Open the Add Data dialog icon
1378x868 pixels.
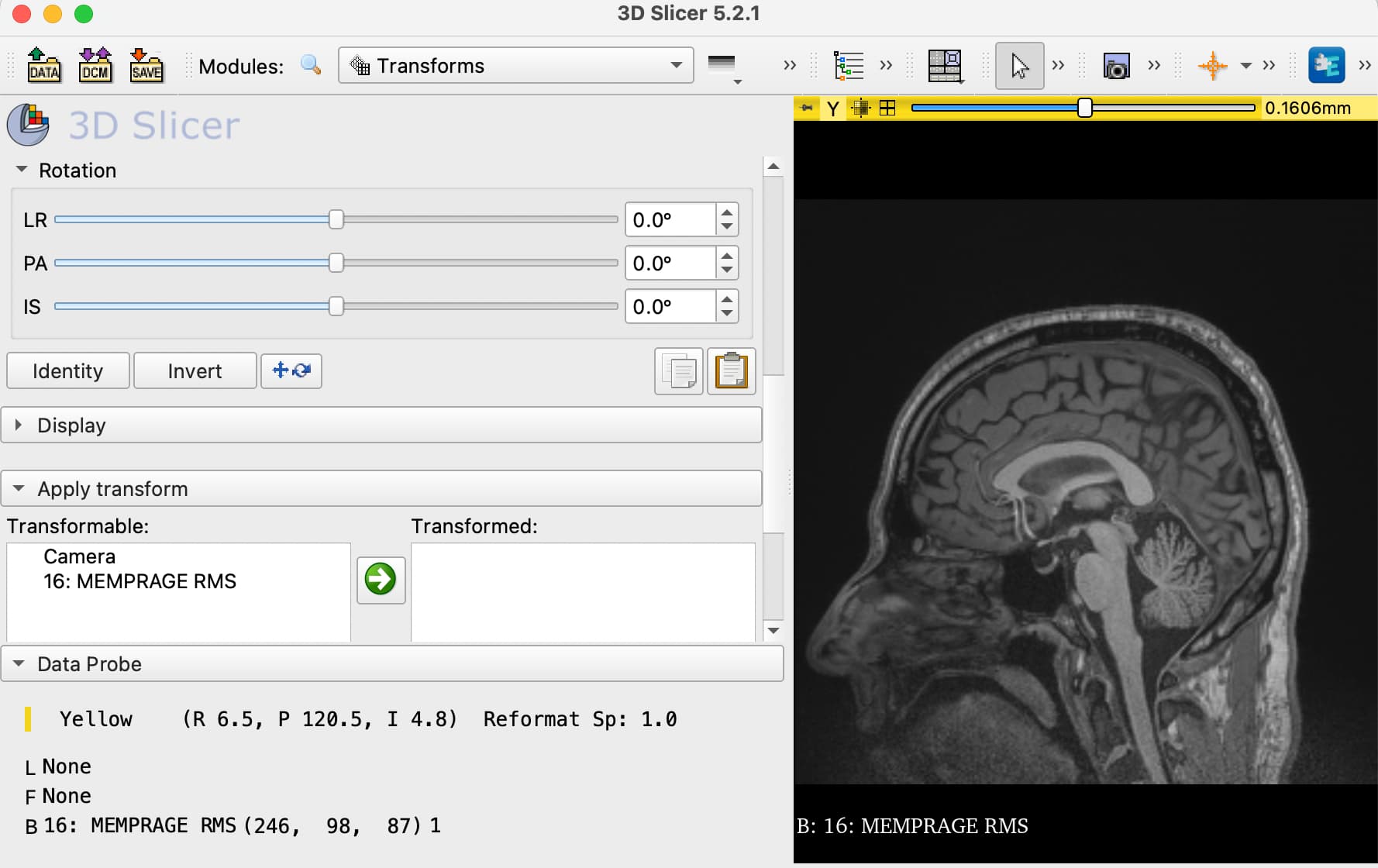(44, 65)
